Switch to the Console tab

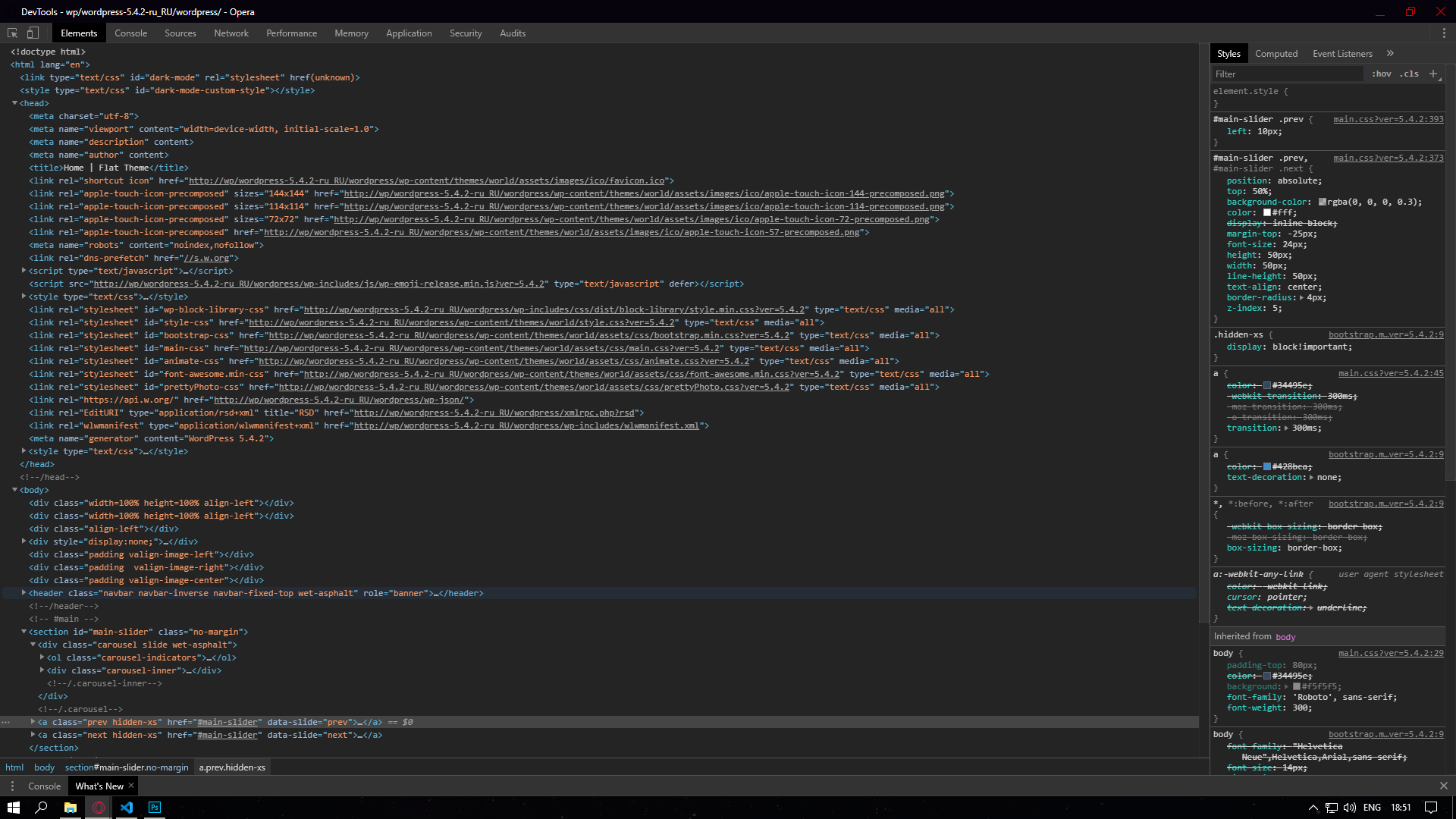[x=130, y=33]
